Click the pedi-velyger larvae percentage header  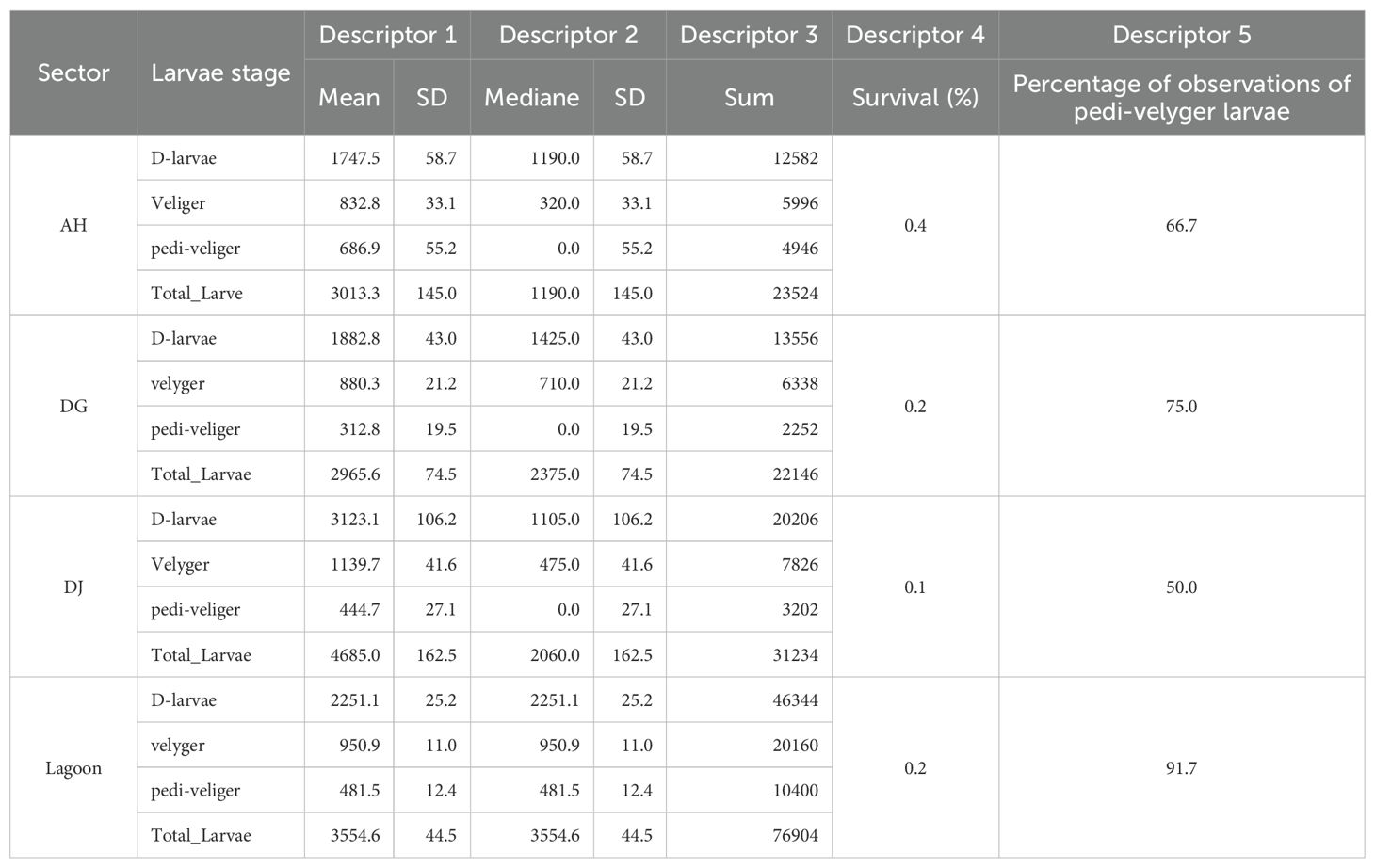pos(1181,98)
